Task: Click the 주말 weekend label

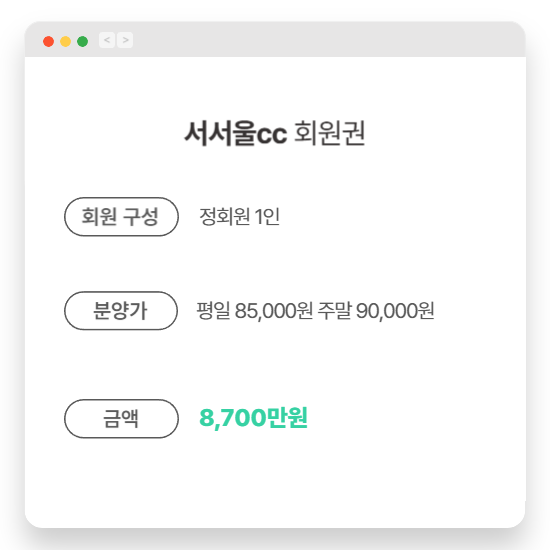Action: coord(334,310)
